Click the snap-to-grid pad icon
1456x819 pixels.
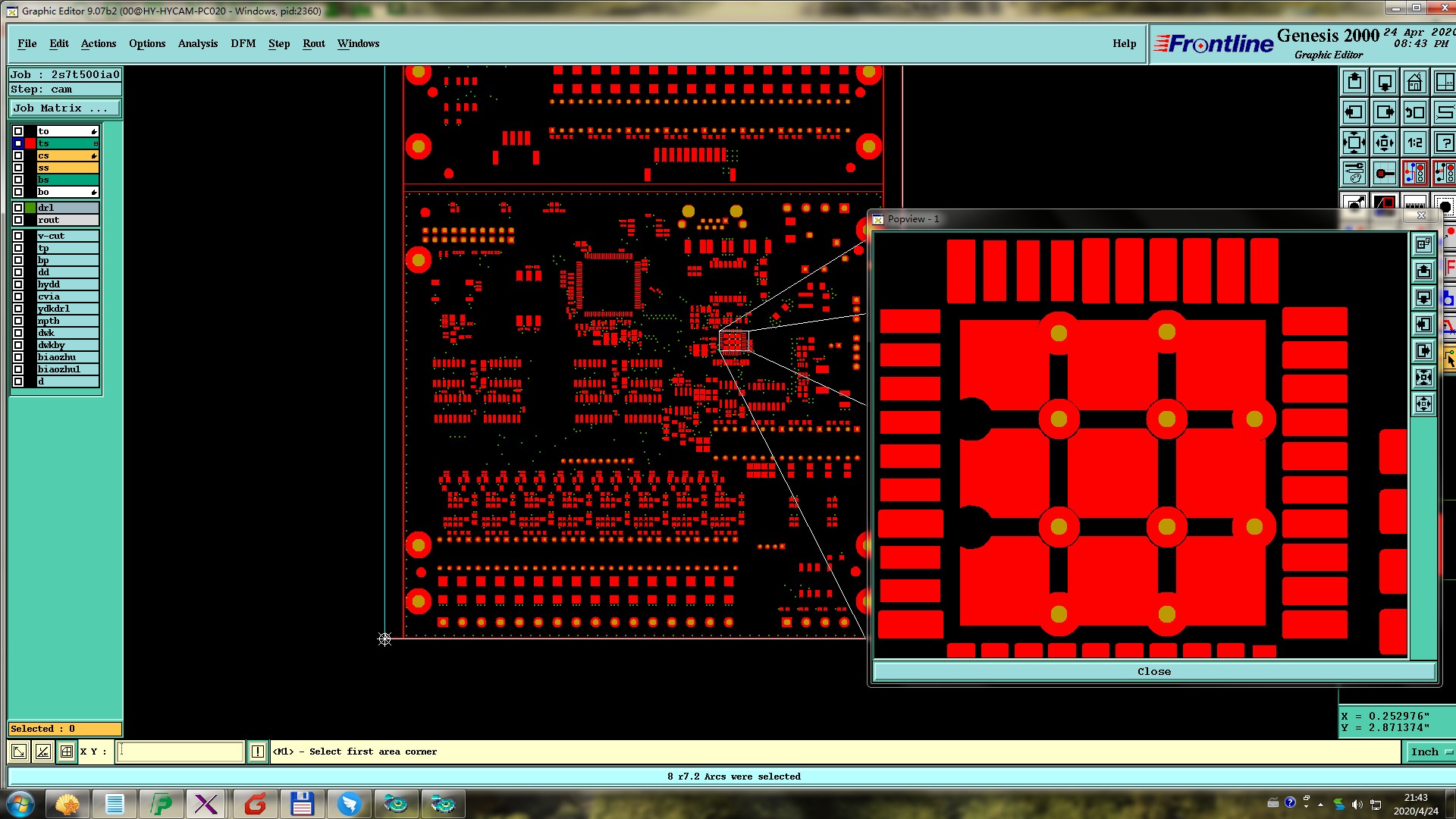1385,173
